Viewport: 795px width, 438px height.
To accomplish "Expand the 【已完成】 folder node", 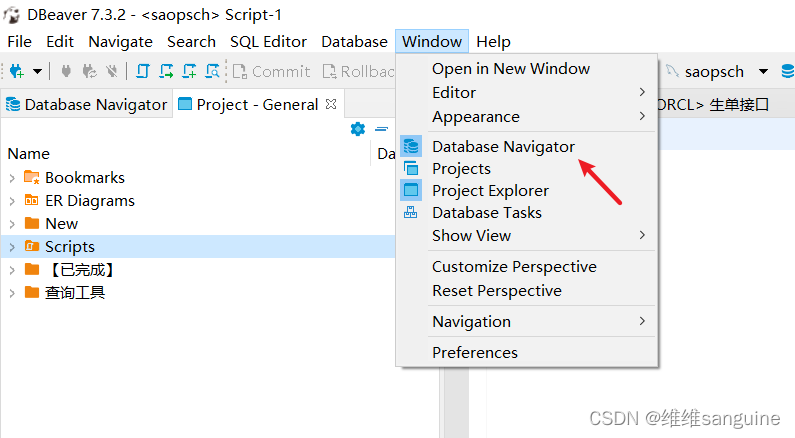I will (12, 270).
